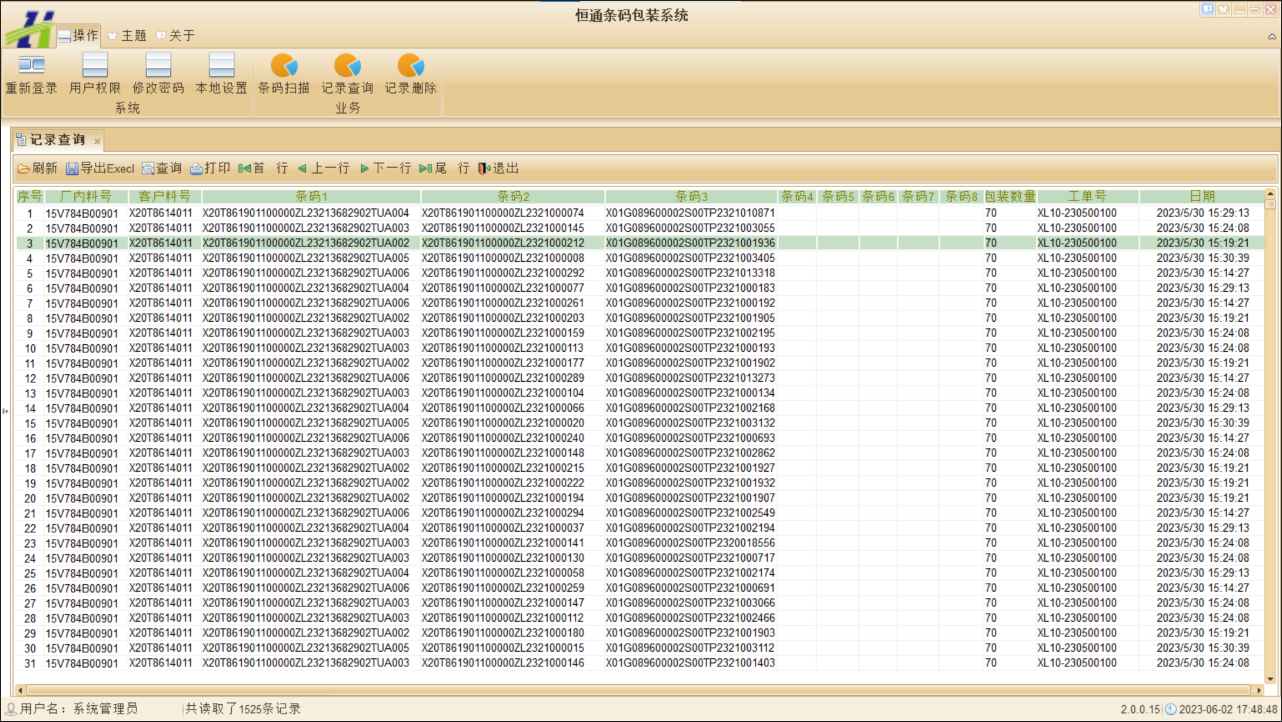Viewport: 1282px width, 722px height.
Task: Export records with 导出Execl
Action: click(100, 169)
